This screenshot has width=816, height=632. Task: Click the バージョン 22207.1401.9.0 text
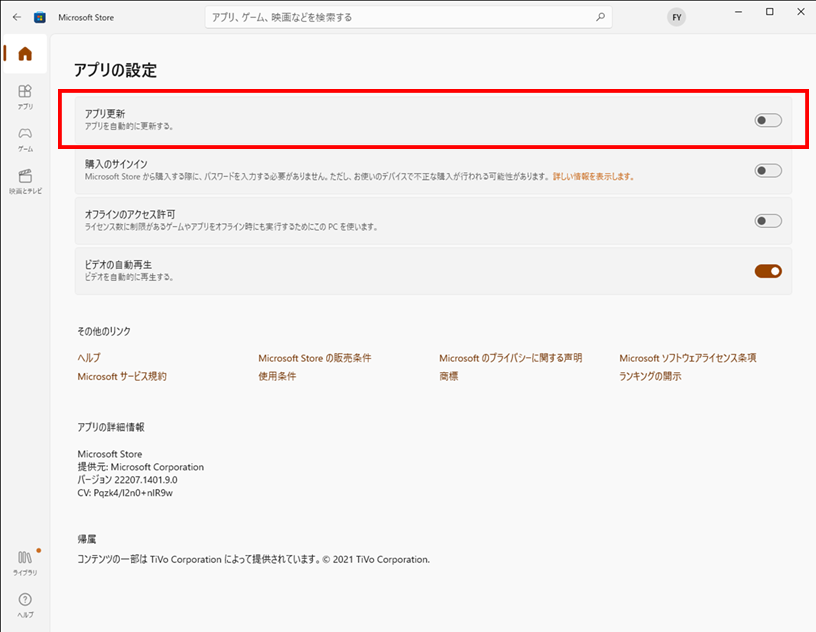[x=128, y=479]
